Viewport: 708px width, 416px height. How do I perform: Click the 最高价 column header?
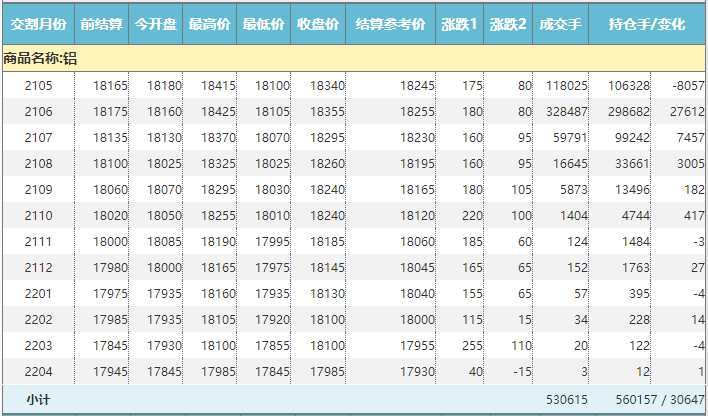[210, 23]
